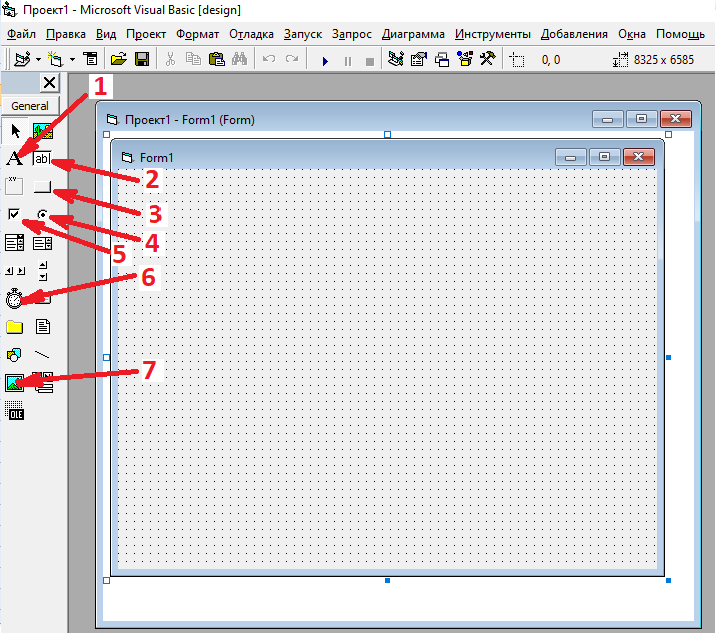
Task: Toggle the Toolbox with hammer-wrench icon
Action: (488, 59)
